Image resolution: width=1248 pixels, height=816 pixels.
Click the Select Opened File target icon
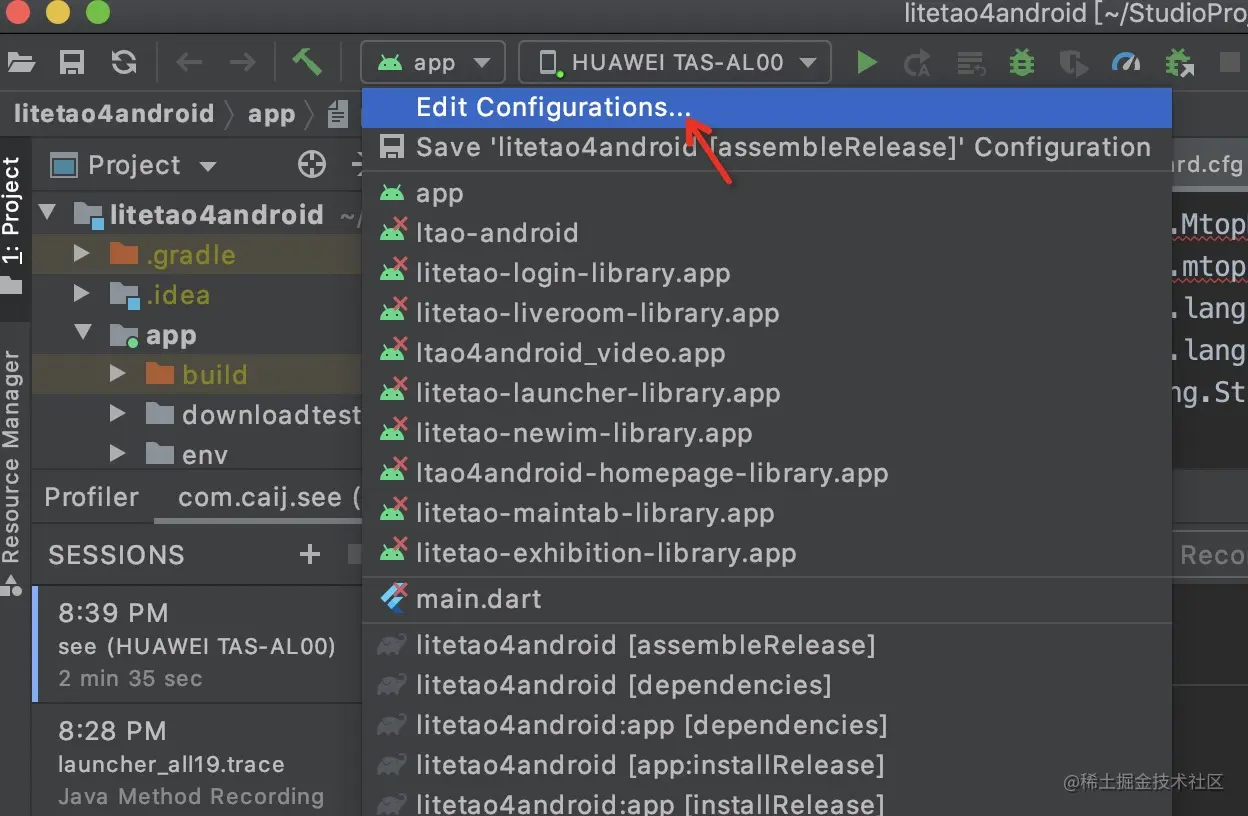click(312, 164)
